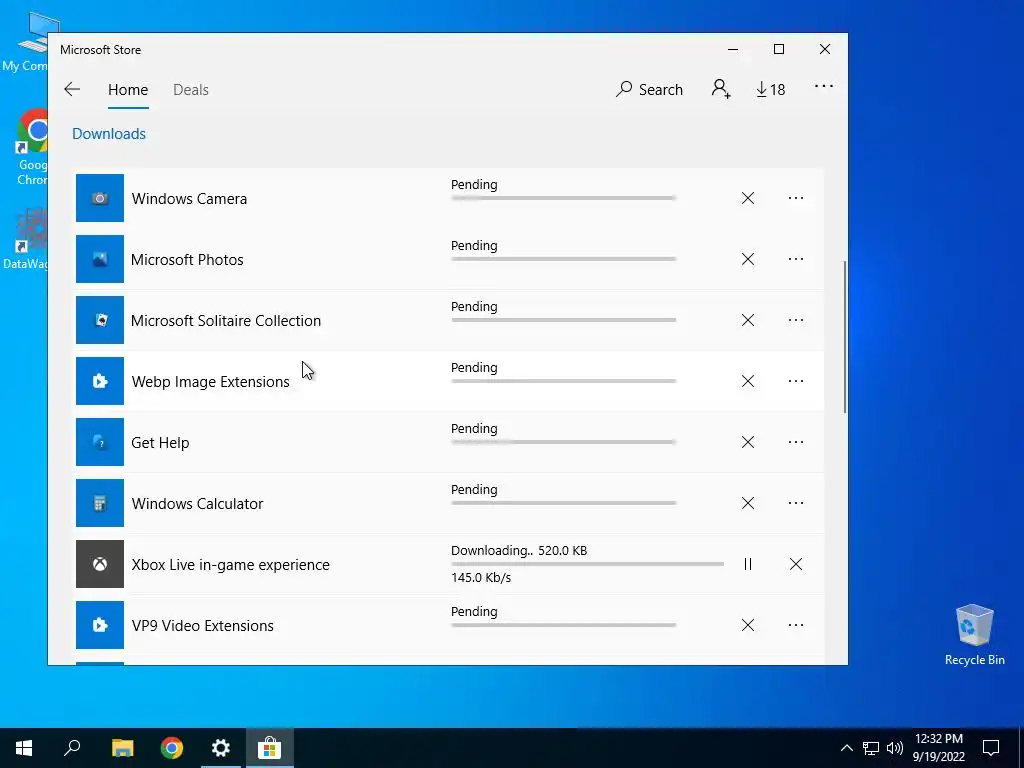Viewport: 1024px width, 768px height.
Task: Open more options for Get Help
Action: click(x=795, y=442)
